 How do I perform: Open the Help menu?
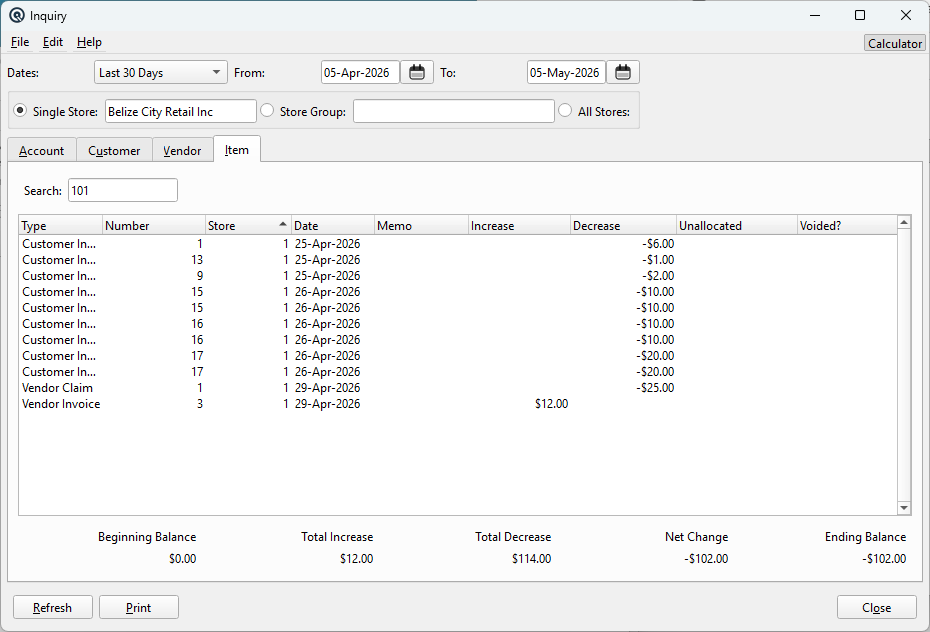(x=89, y=42)
